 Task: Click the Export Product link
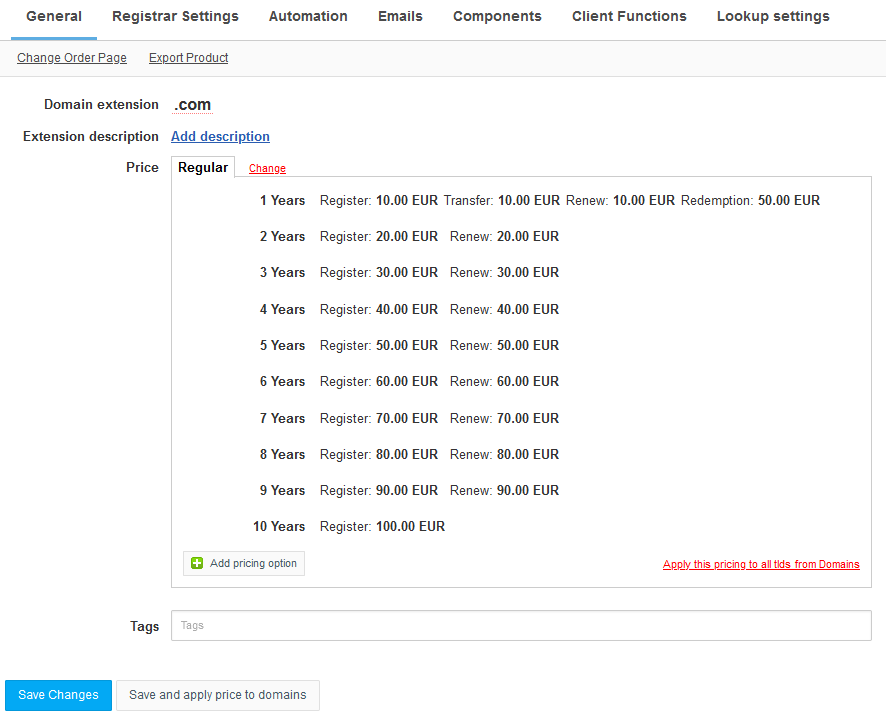click(x=188, y=58)
